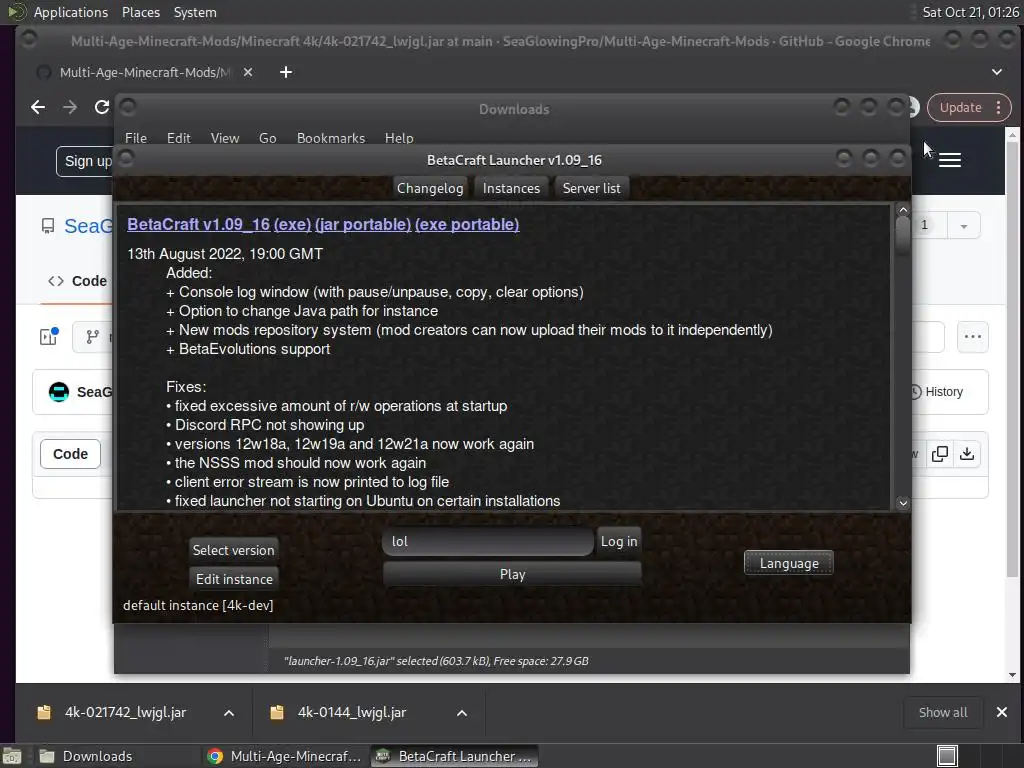Open the Places menu in the top panel
The height and width of the screenshot is (768, 1024).
coord(140,12)
